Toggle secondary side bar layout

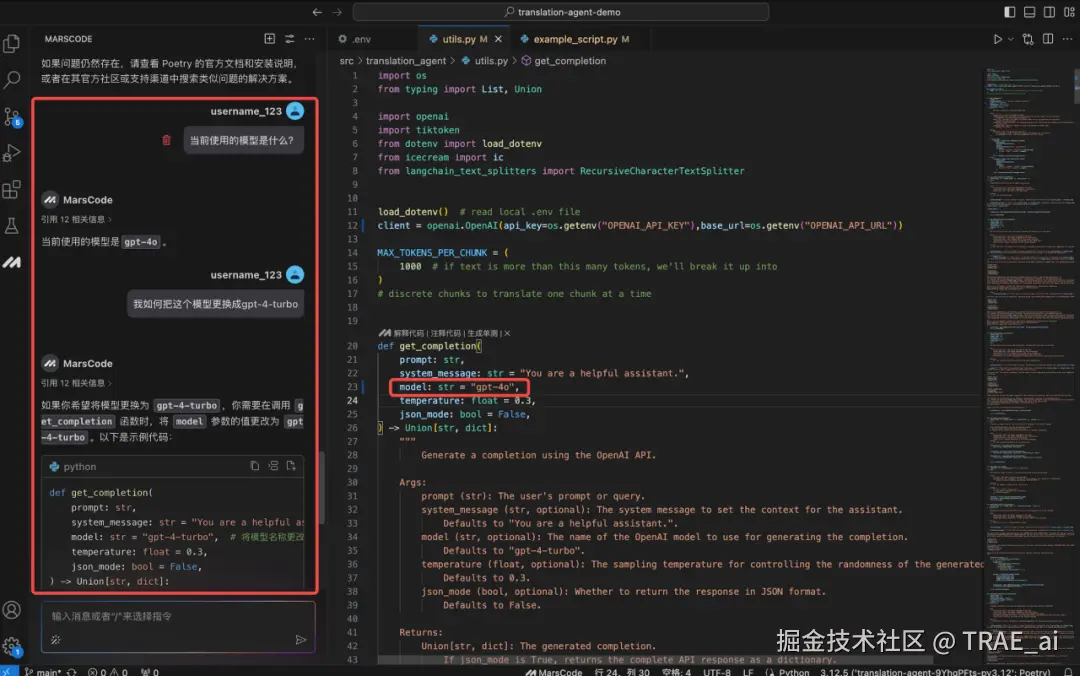[x=1049, y=12]
